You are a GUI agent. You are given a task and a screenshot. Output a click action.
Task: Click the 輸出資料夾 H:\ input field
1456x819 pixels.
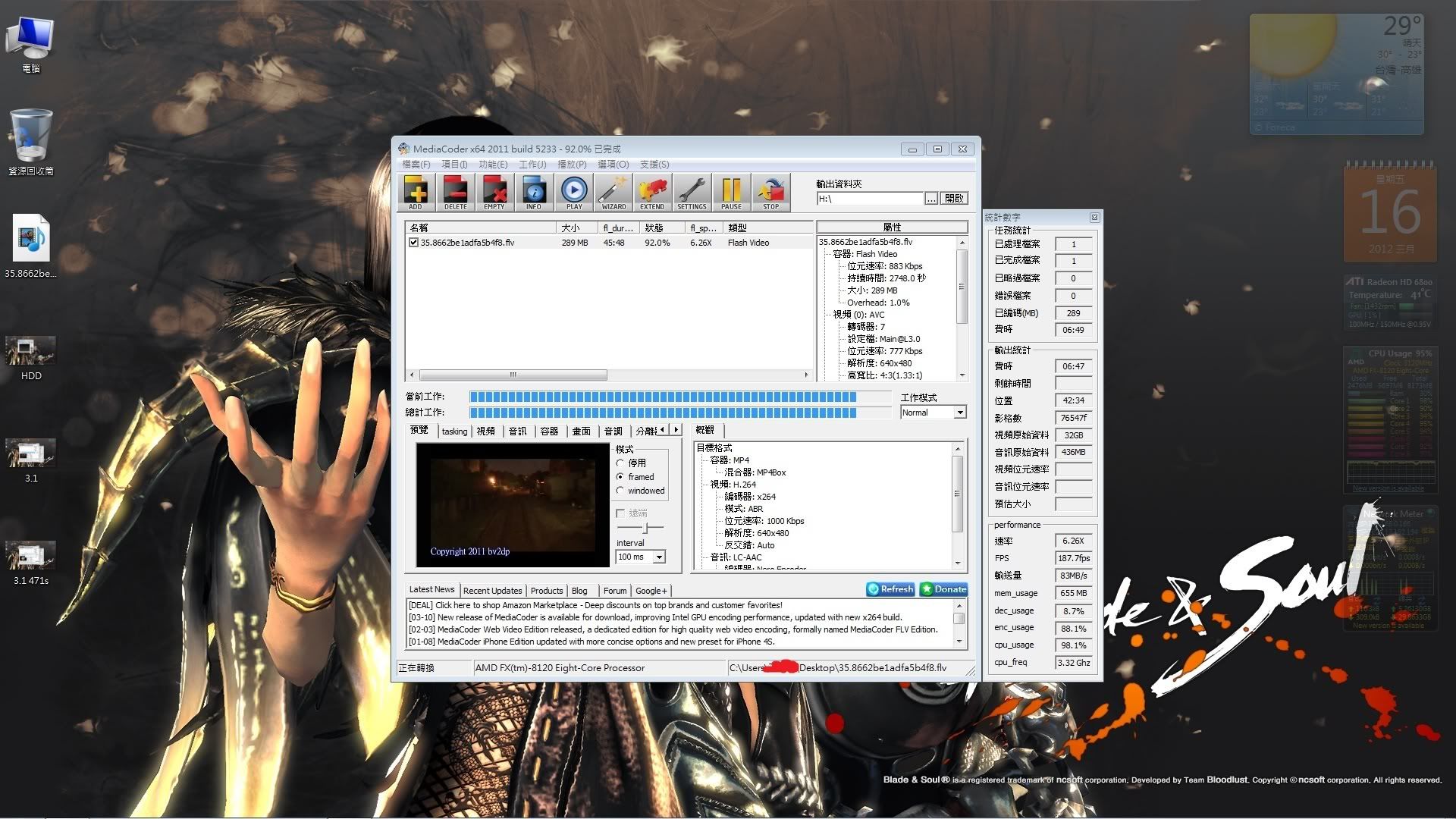pos(870,199)
